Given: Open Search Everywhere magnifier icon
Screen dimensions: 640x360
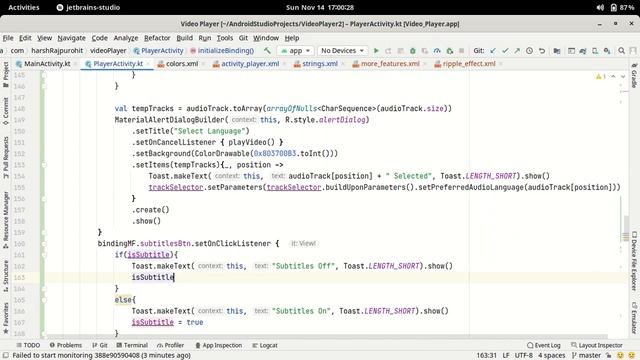Looking at the screenshot, I should pyautogui.click(x=622, y=51).
